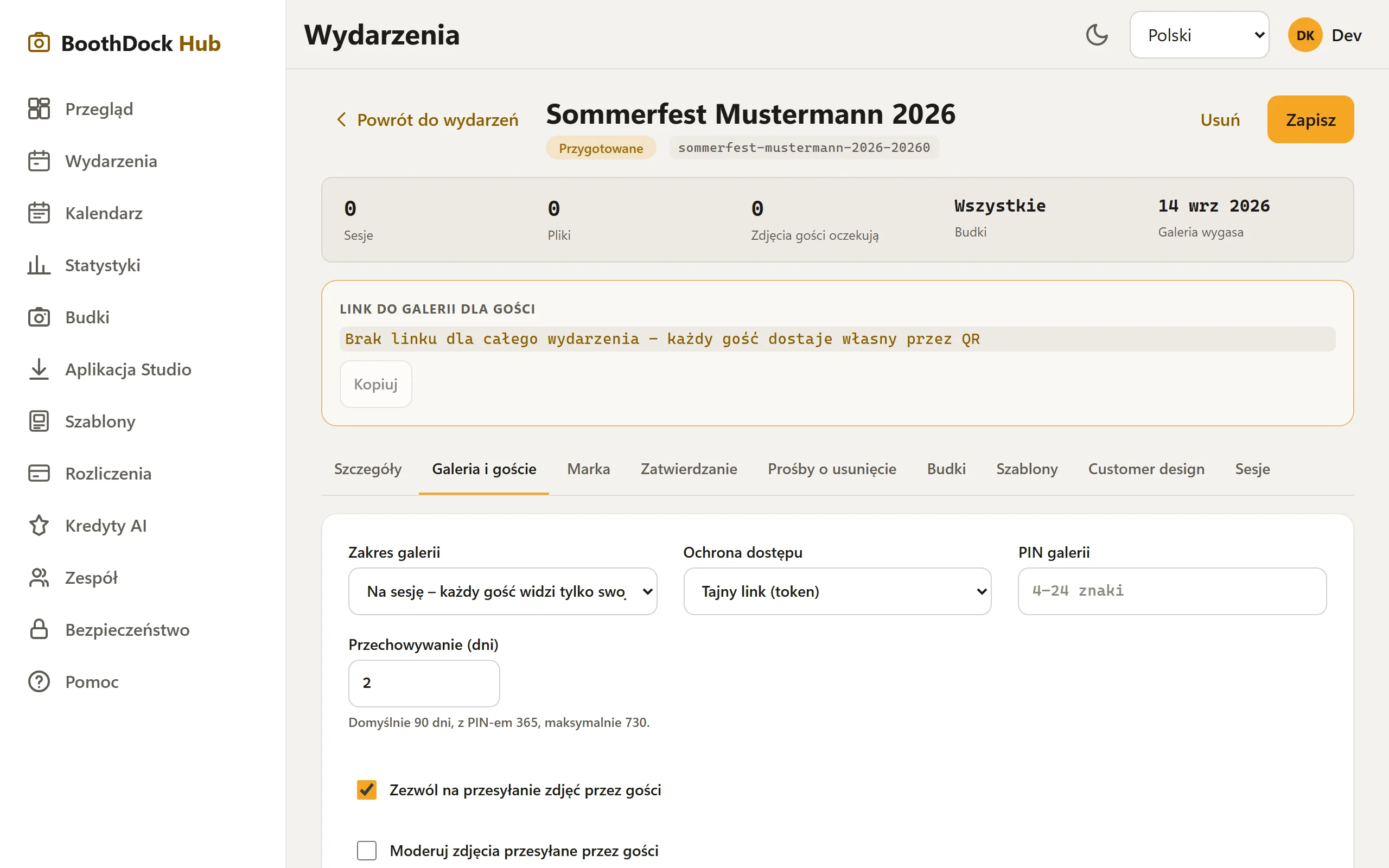
Task: Click the Wydarzenia calendar icon in sidebar
Action: pyautogui.click(x=39, y=161)
